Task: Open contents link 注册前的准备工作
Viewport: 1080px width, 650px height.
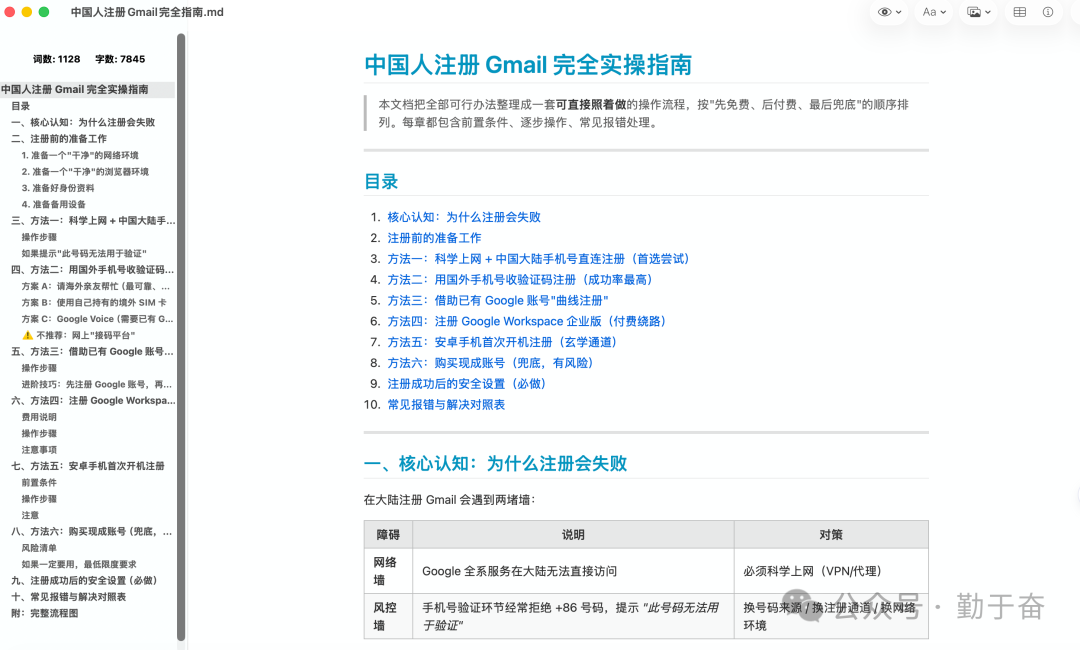Action: point(434,238)
